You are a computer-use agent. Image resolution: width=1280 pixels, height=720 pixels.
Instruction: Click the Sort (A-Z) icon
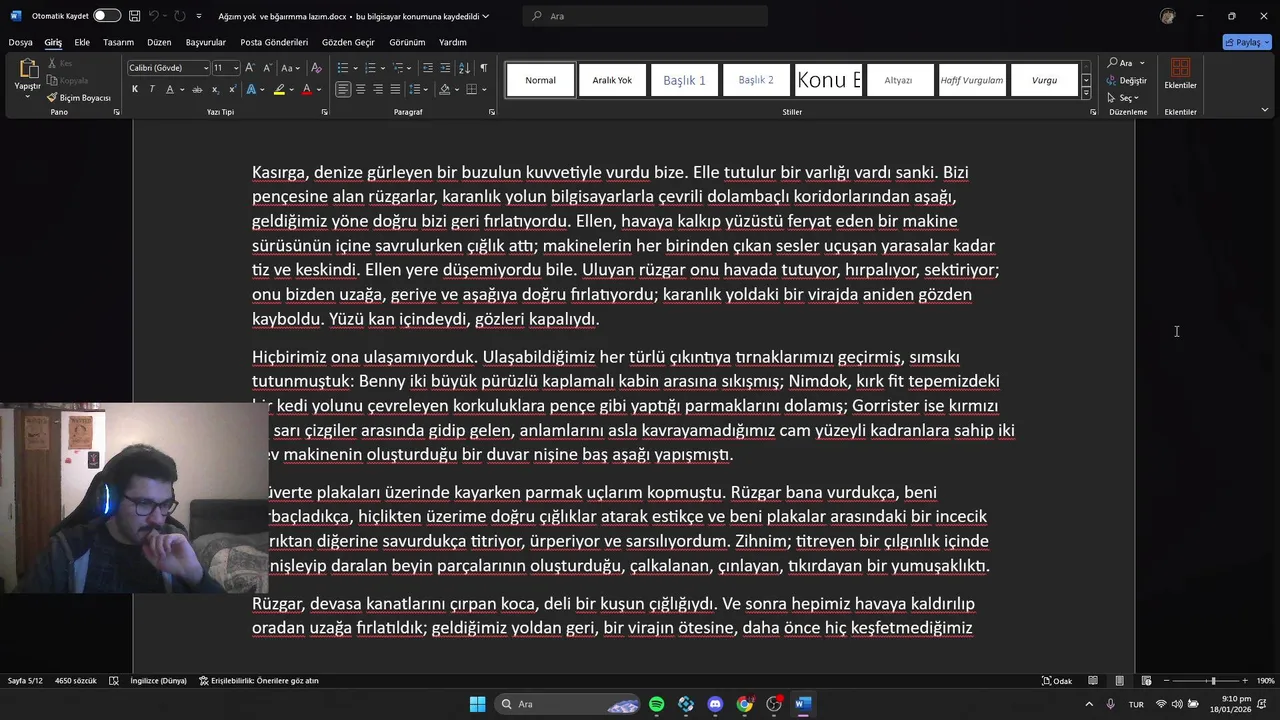coord(464,68)
